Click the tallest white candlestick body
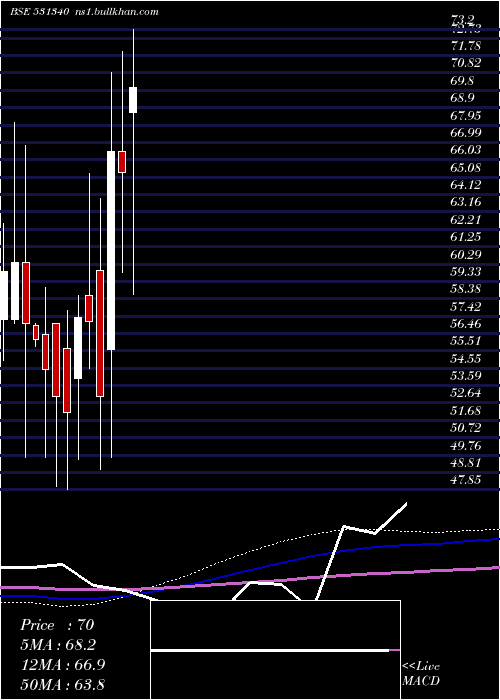500x700 pixels. click(111, 250)
